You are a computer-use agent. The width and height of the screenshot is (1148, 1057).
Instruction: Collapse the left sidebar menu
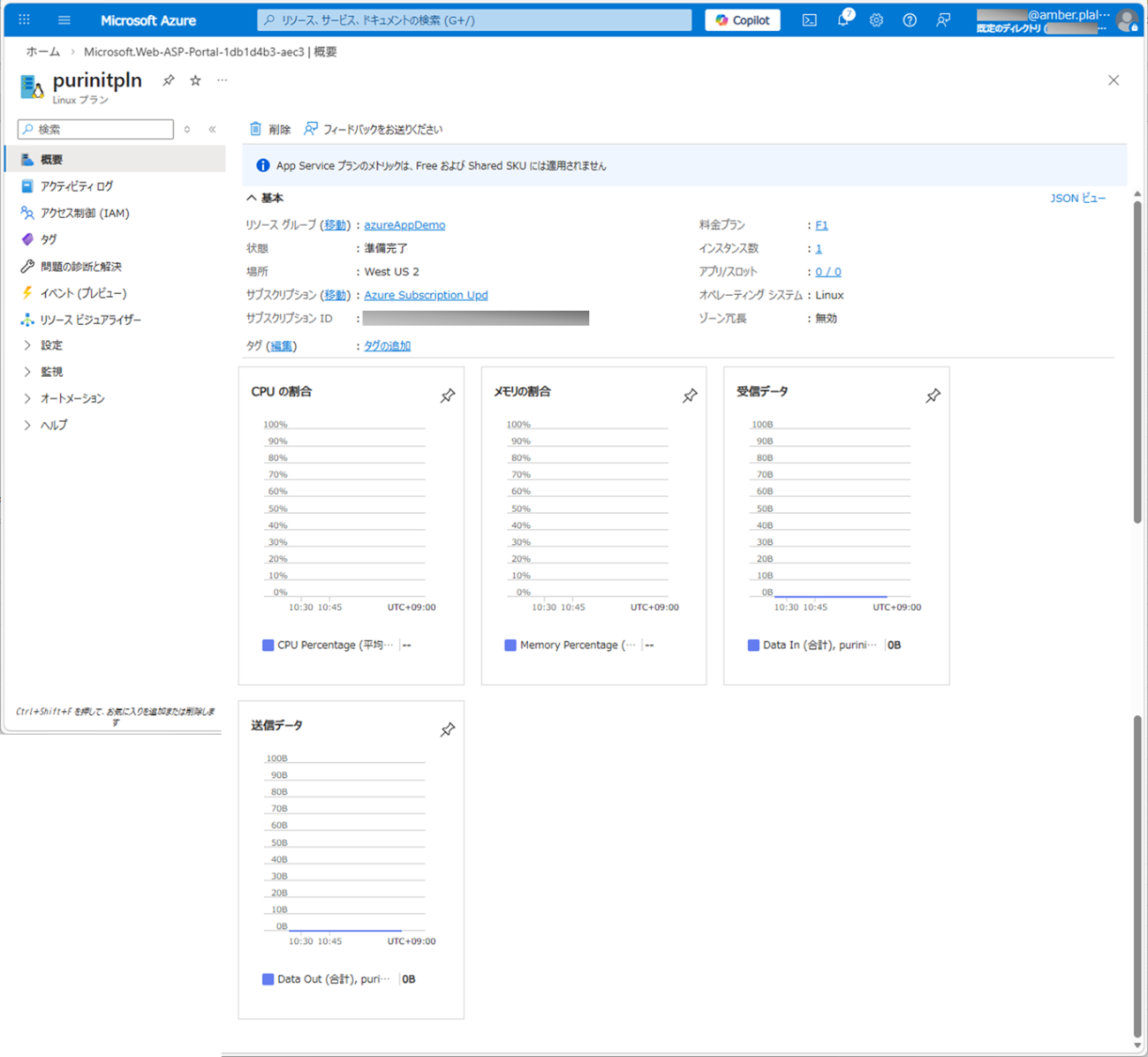[x=212, y=130]
